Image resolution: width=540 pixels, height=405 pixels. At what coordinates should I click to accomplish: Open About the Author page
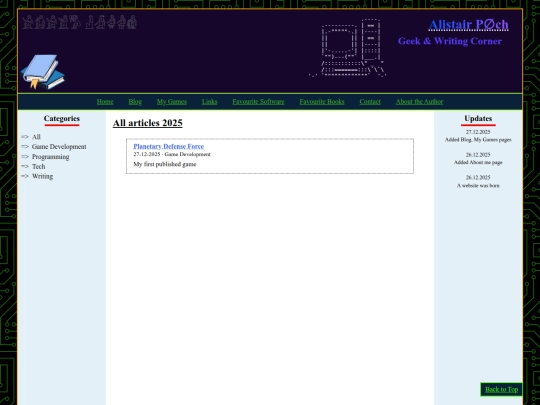click(419, 102)
